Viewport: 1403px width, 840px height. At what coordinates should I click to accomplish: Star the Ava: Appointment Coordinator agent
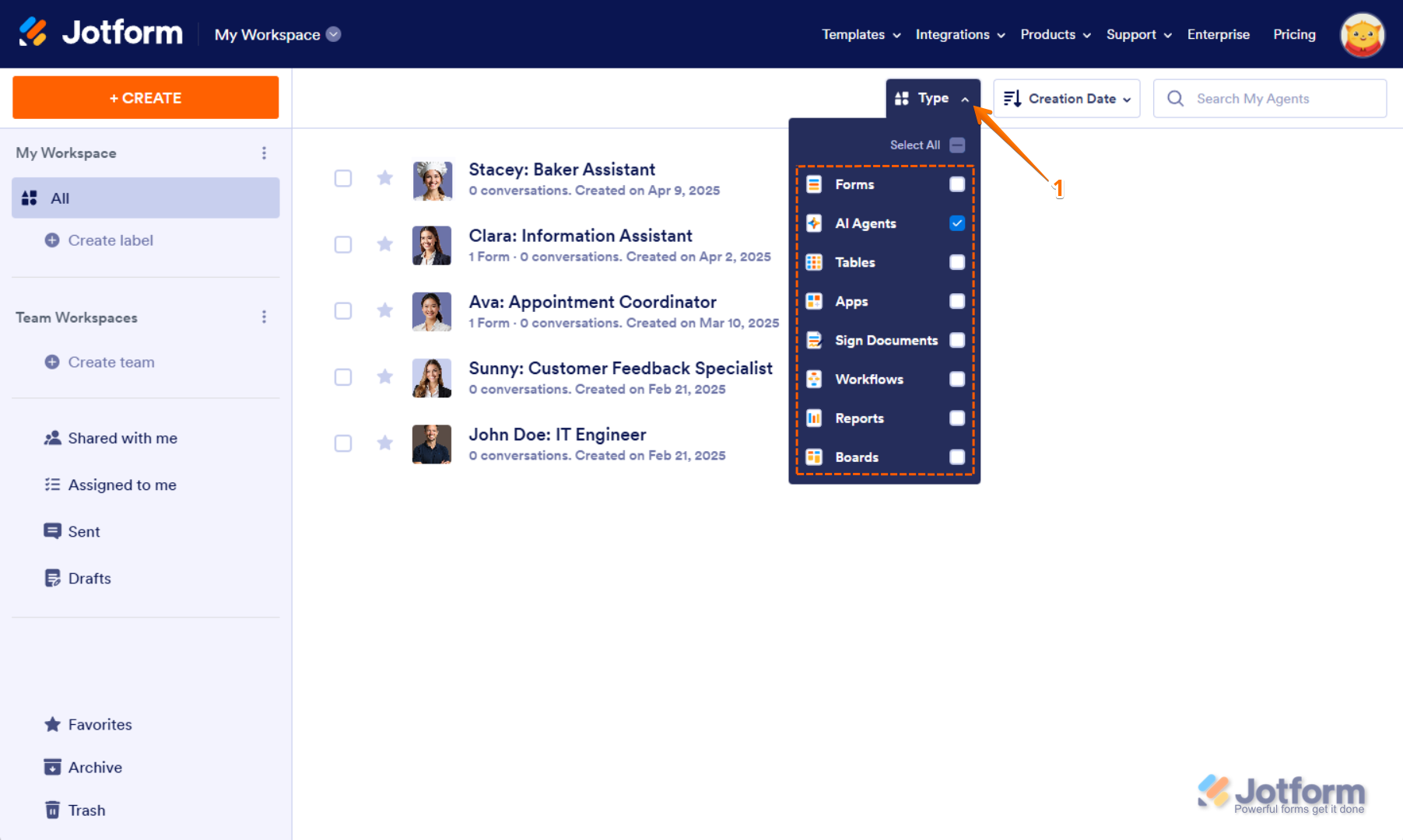(x=384, y=310)
